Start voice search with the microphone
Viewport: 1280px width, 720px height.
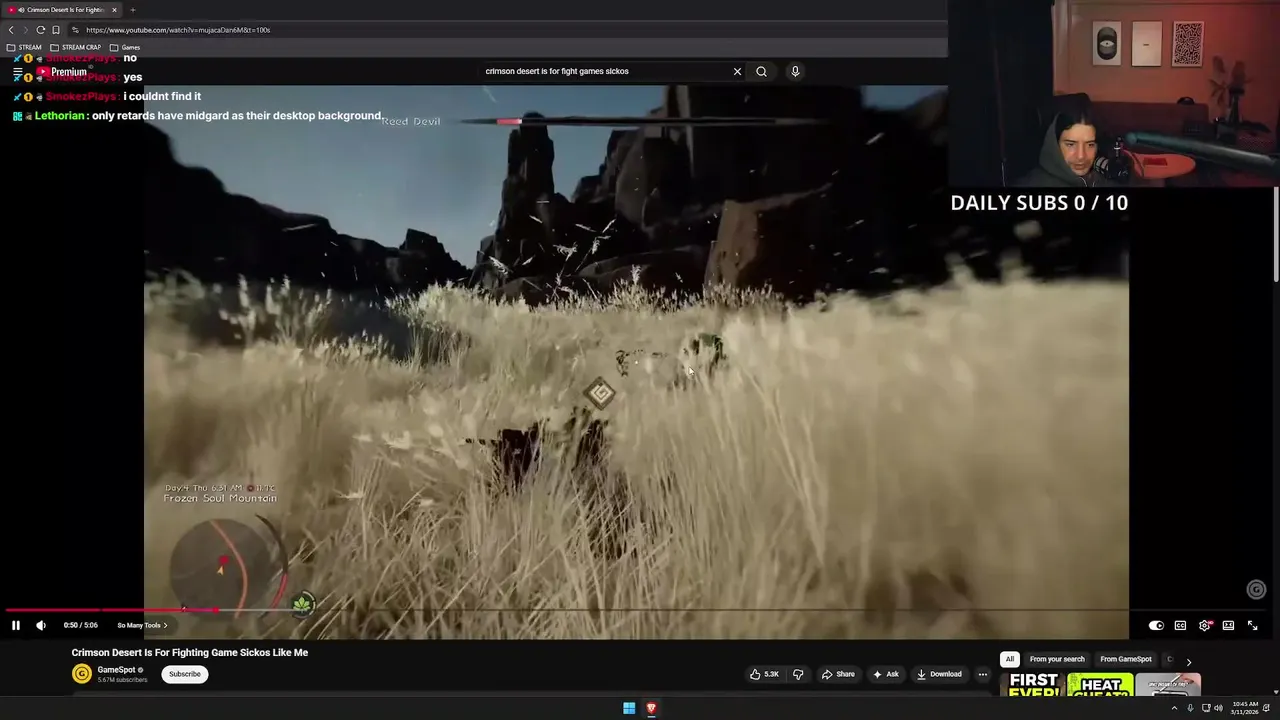tap(795, 71)
